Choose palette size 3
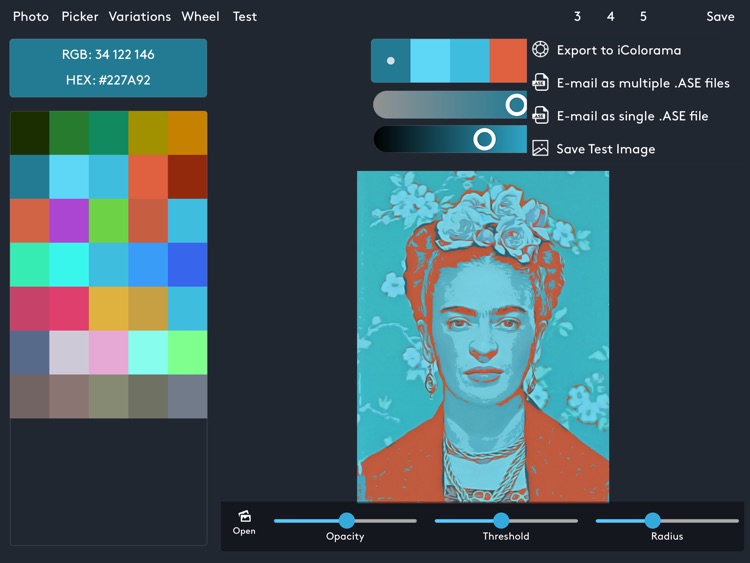 (577, 17)
